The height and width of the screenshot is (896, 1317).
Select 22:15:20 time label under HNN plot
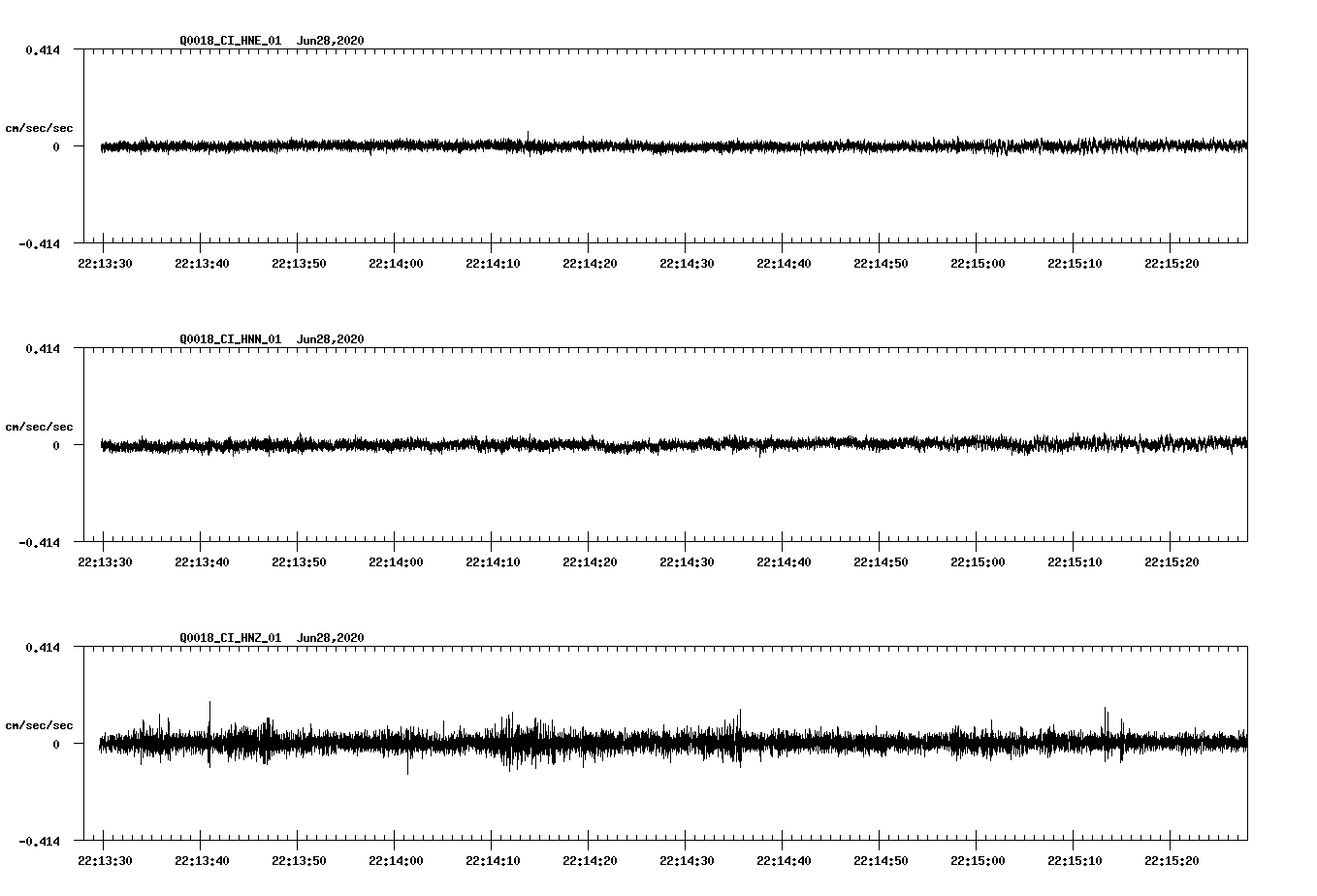[1172, 562]
